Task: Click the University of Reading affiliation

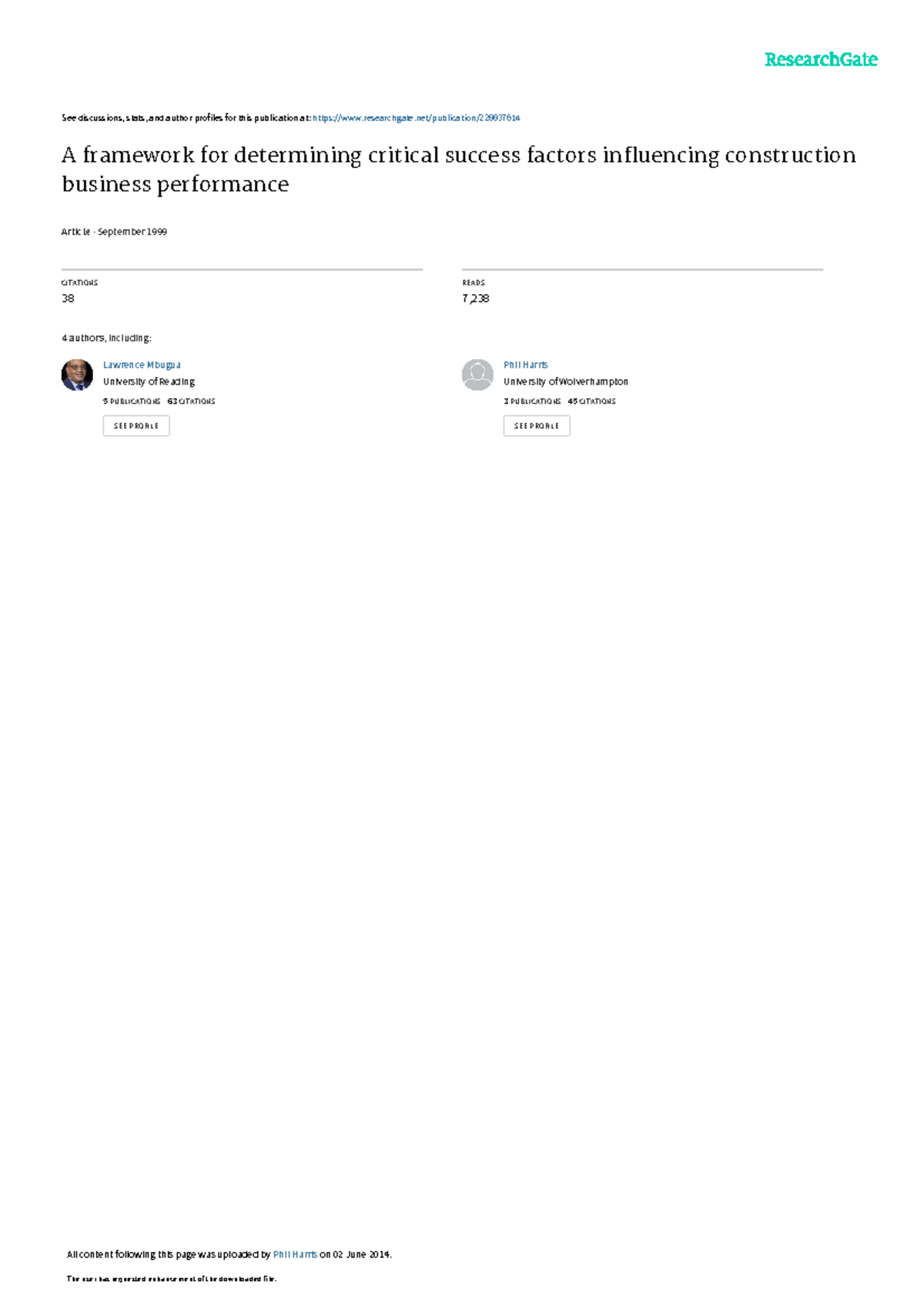Action: pyautogui.click(x=149, y=382)
